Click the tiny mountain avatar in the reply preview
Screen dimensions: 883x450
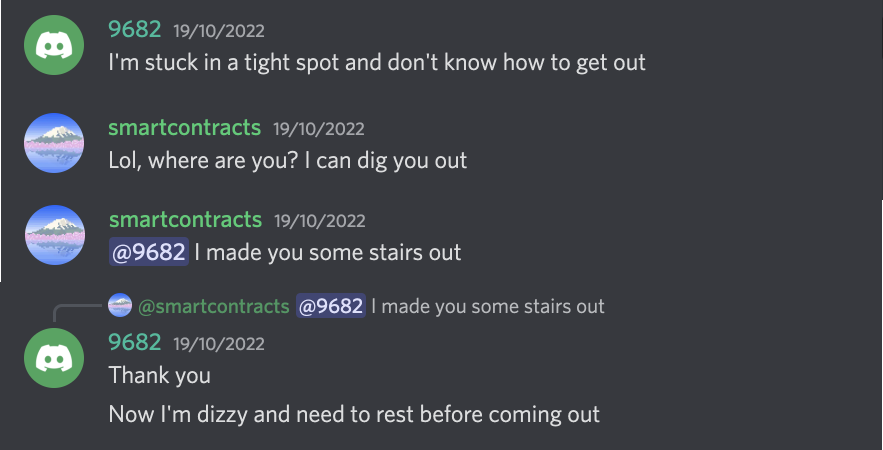120,305
